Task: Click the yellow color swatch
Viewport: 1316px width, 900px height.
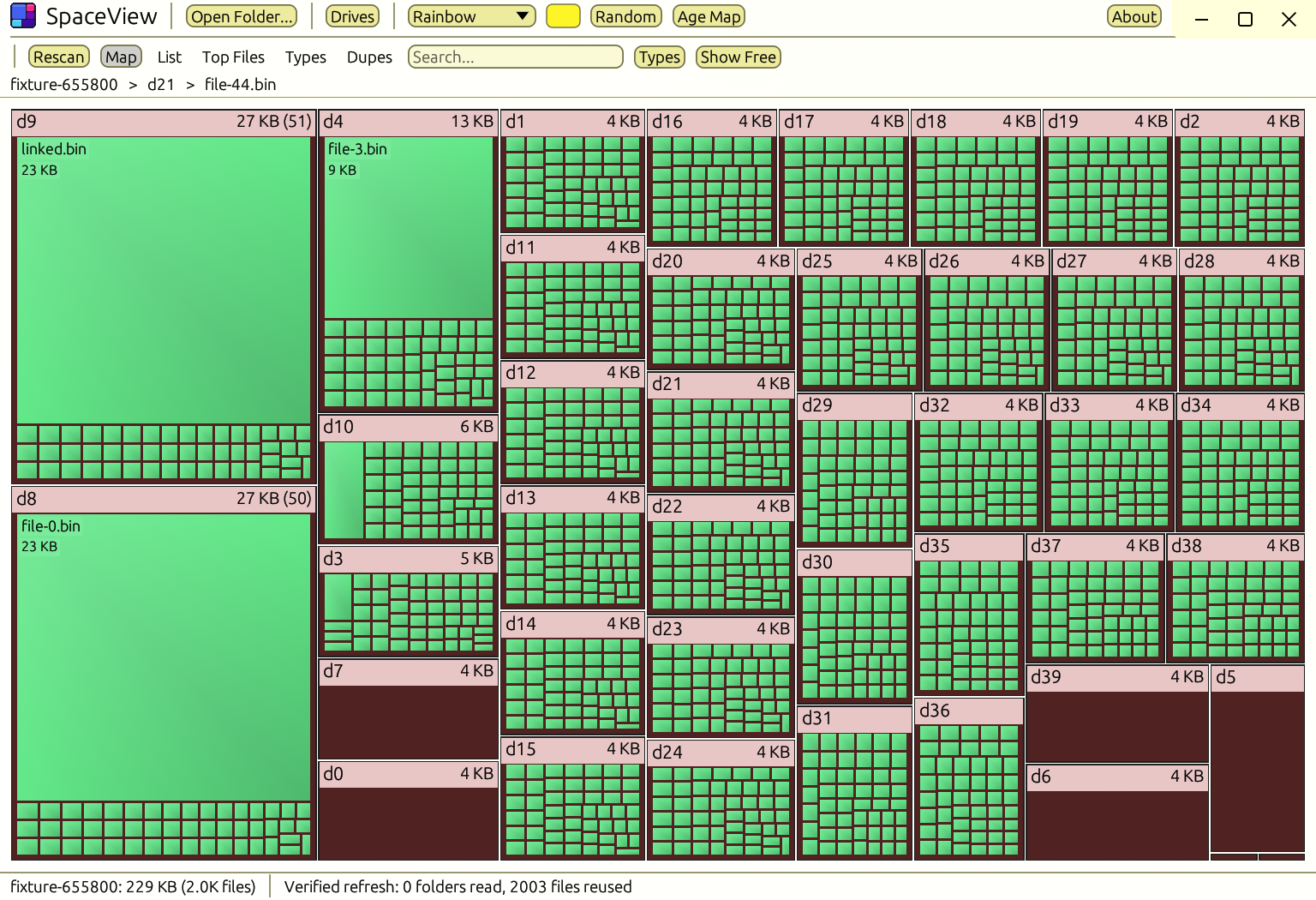Action: pyautogui.click(x=563, y=16)
